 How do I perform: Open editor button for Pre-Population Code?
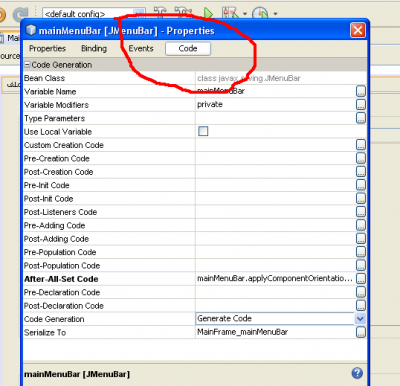361,252
